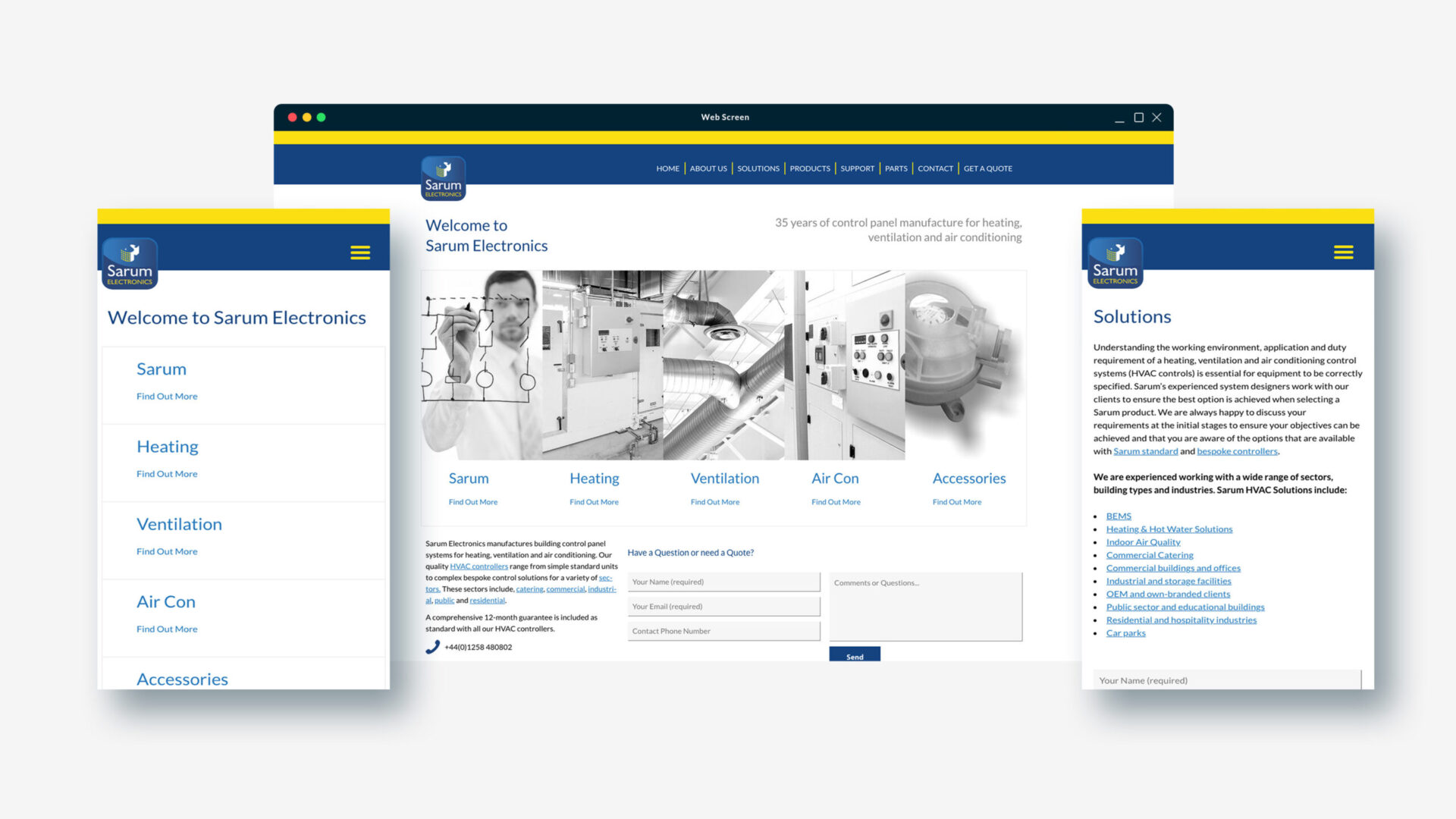
Task: Expand the bespoke controllers link
Action: [x=1237, y=451]
